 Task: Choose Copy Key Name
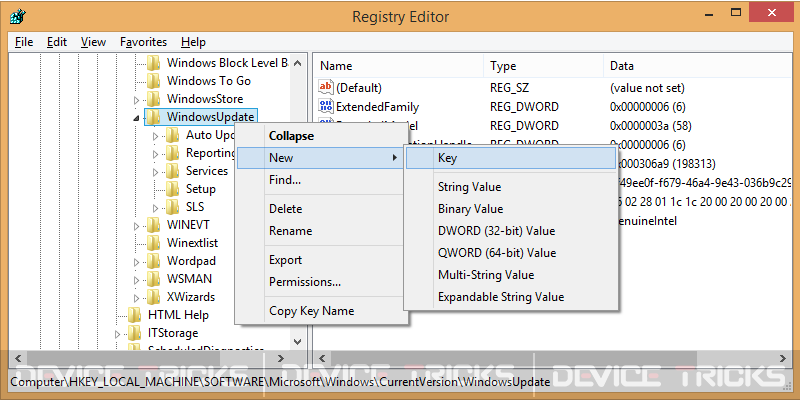point(321,311)
